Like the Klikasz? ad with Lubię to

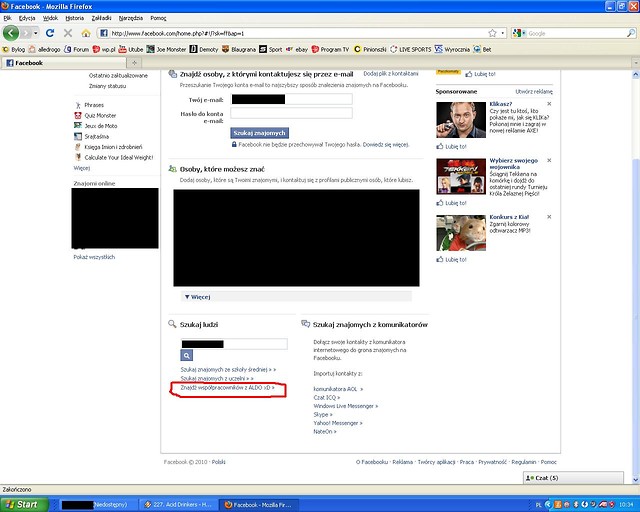(x=451, y=146)
